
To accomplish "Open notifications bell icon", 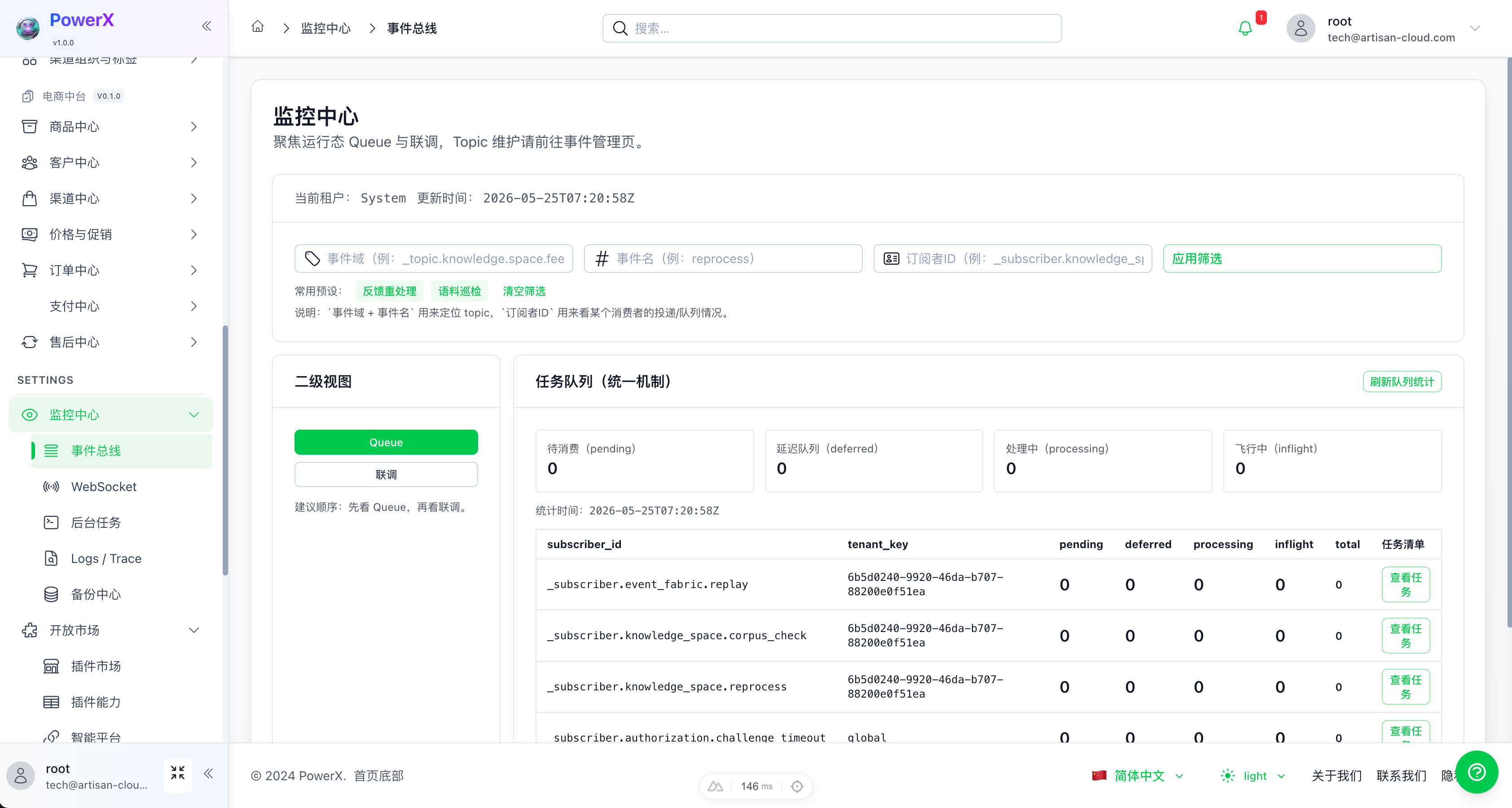I will pos(1245,28).
